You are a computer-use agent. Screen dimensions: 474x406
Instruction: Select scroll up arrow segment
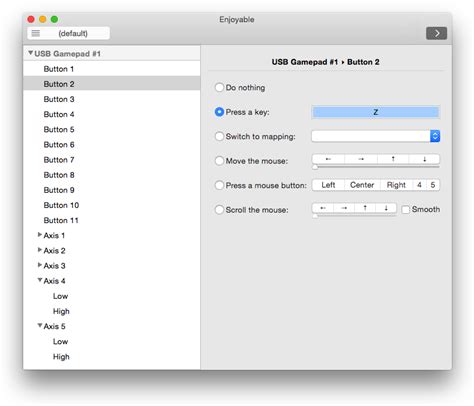(365, 208)
